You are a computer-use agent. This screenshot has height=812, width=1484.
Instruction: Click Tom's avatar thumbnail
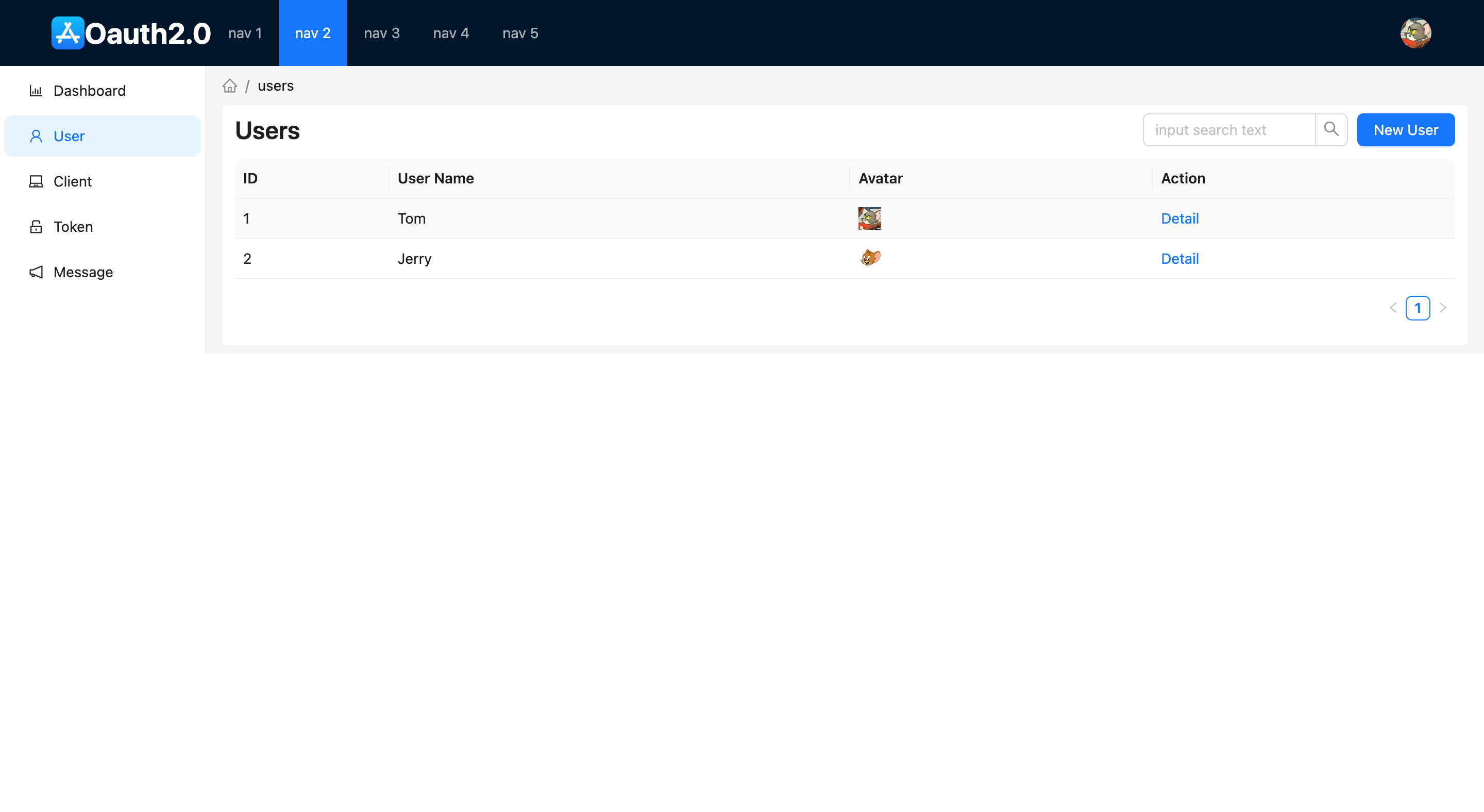[x=870, y=218]
